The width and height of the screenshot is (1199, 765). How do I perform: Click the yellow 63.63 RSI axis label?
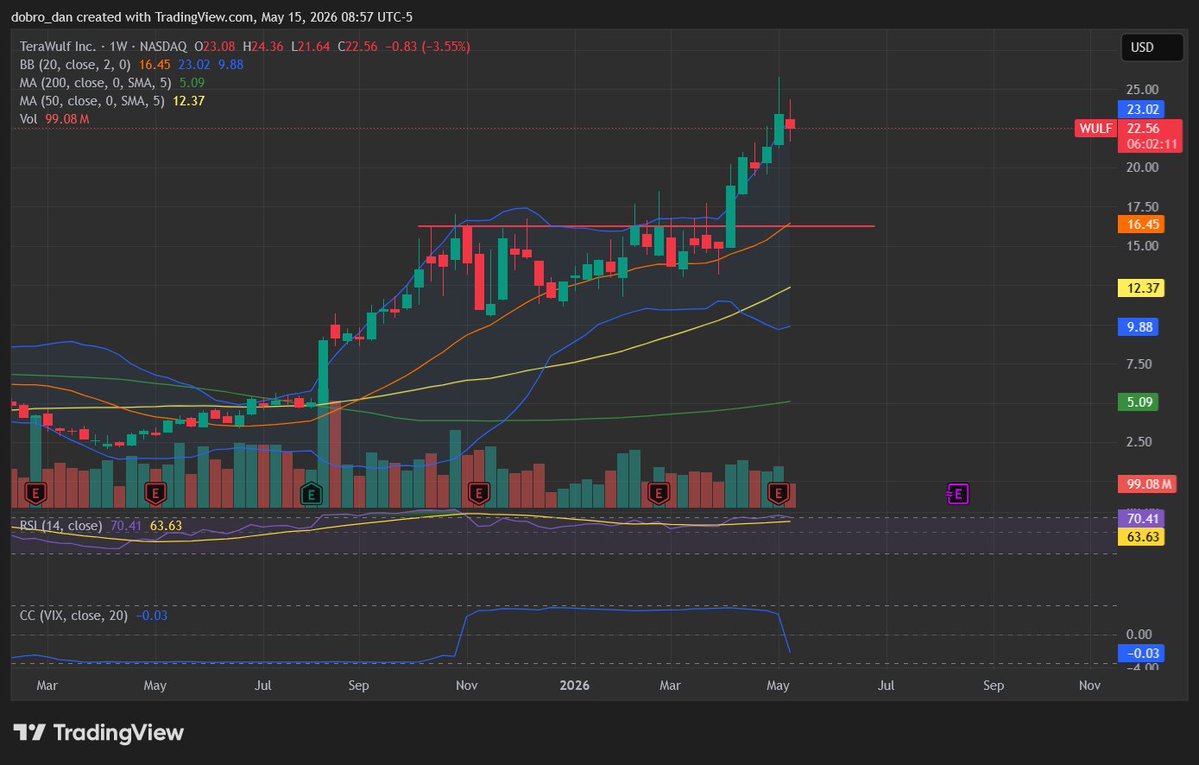(1142, 537)
